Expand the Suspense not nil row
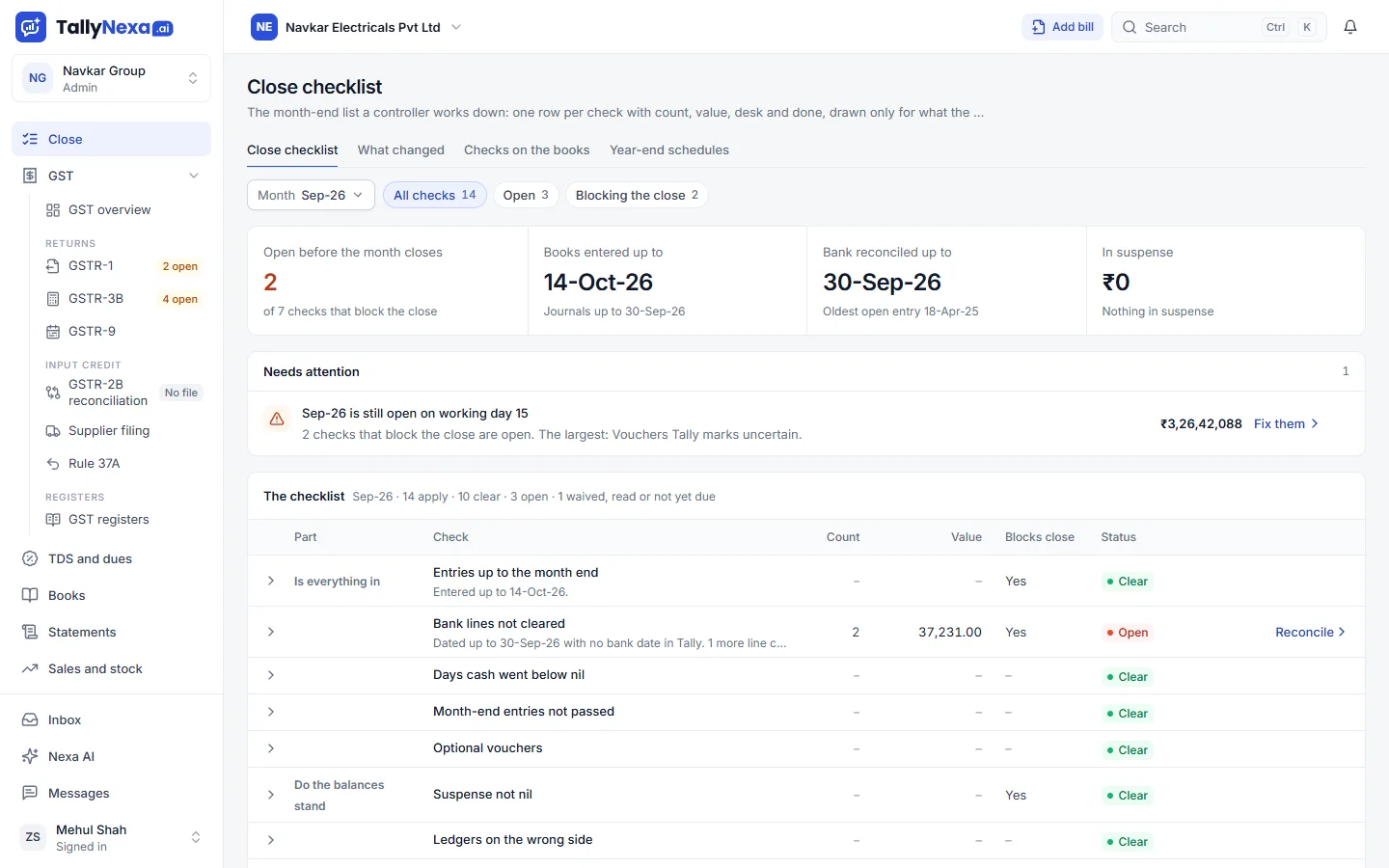 271,795
